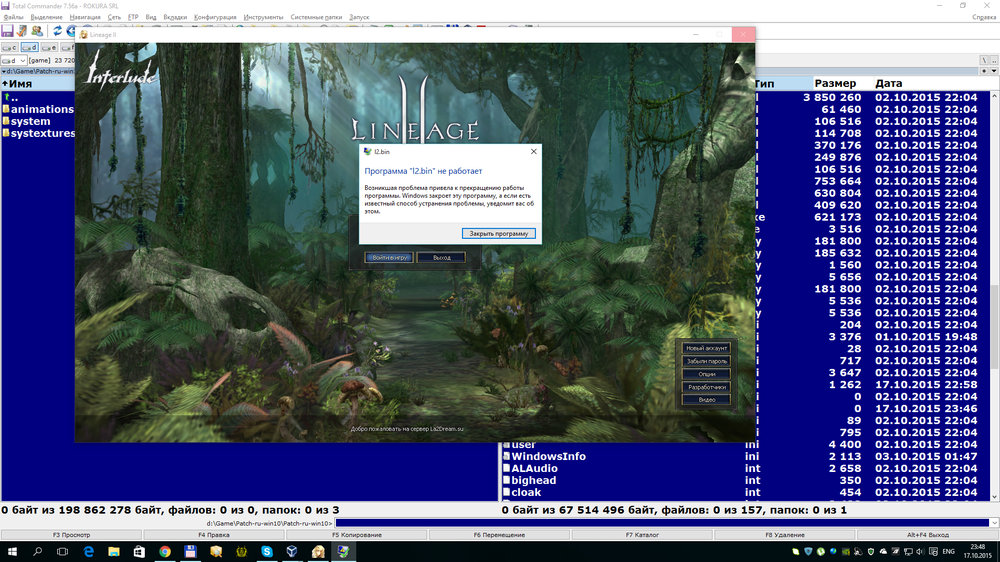
Task: Sort files by the Размер column
Action: point(834,84)
